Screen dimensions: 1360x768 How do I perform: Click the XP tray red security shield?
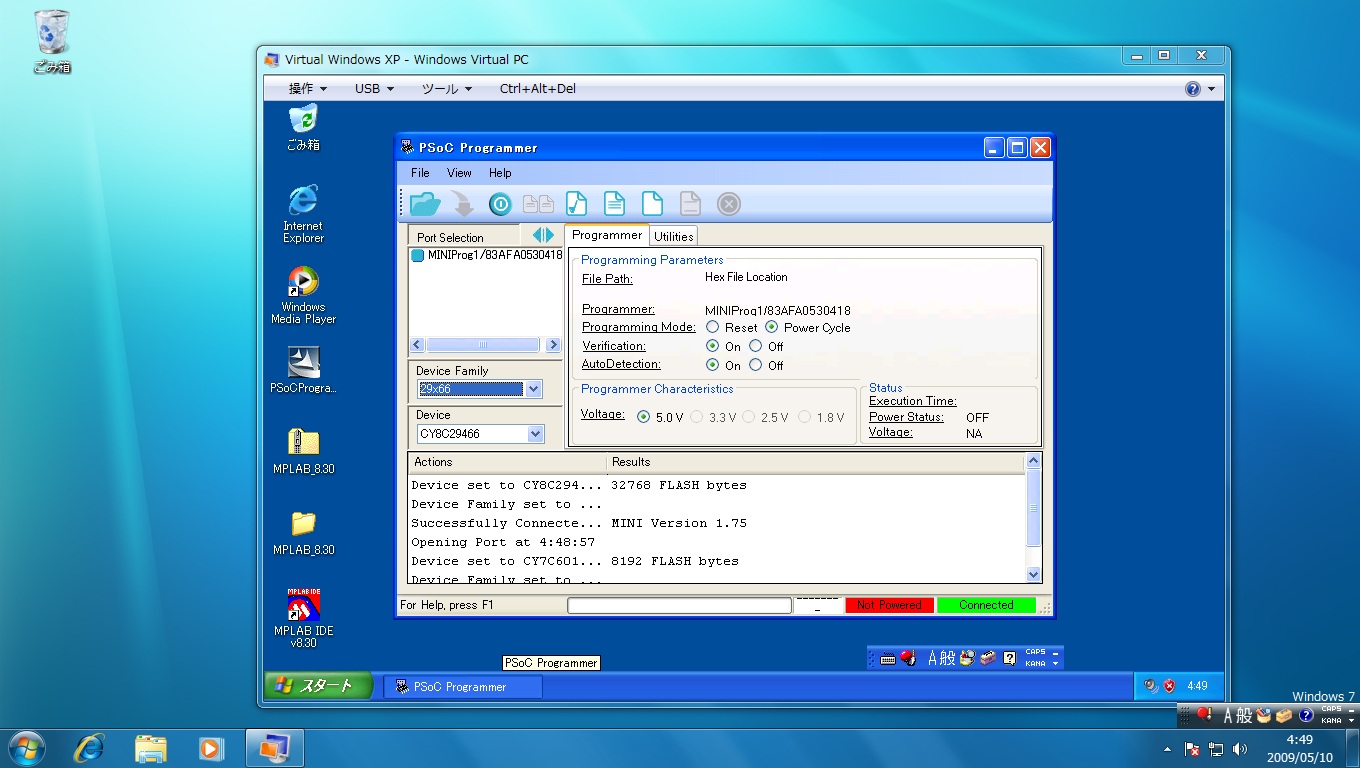click(x=1169, y=686)
